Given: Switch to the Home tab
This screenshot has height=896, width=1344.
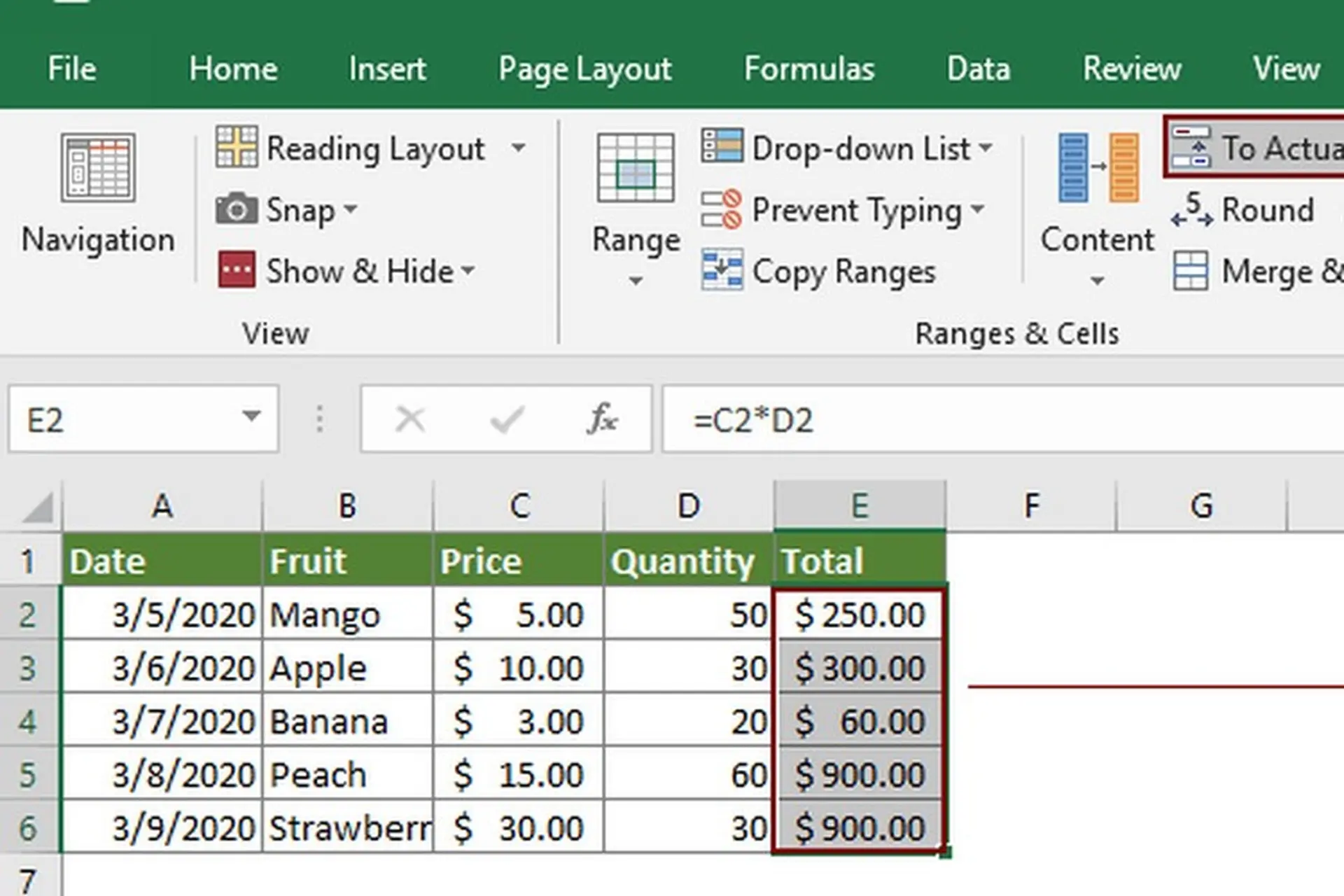Looking at the screenshot, I should click(x=233, y=69).
